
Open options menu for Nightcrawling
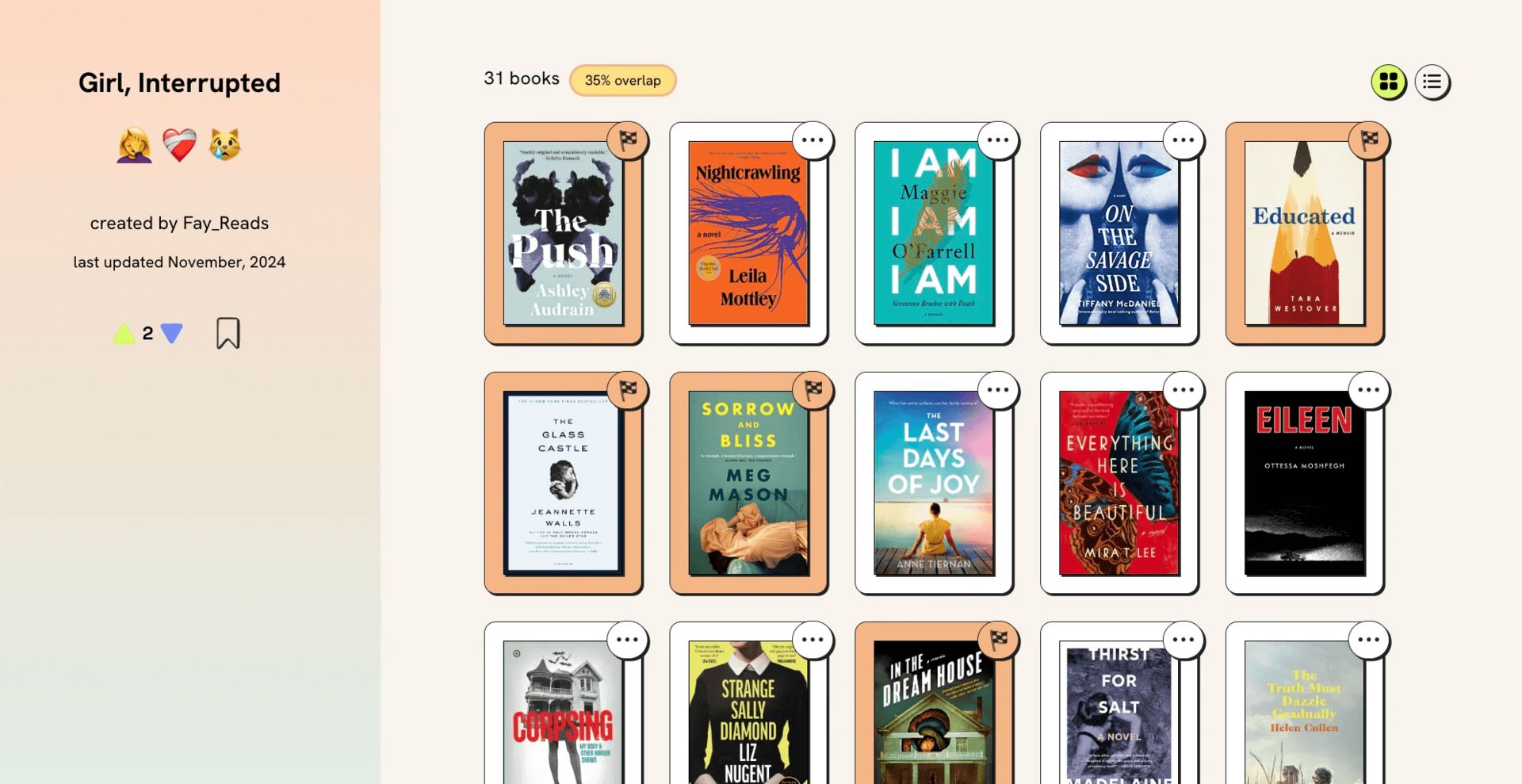tap(813, 140)
